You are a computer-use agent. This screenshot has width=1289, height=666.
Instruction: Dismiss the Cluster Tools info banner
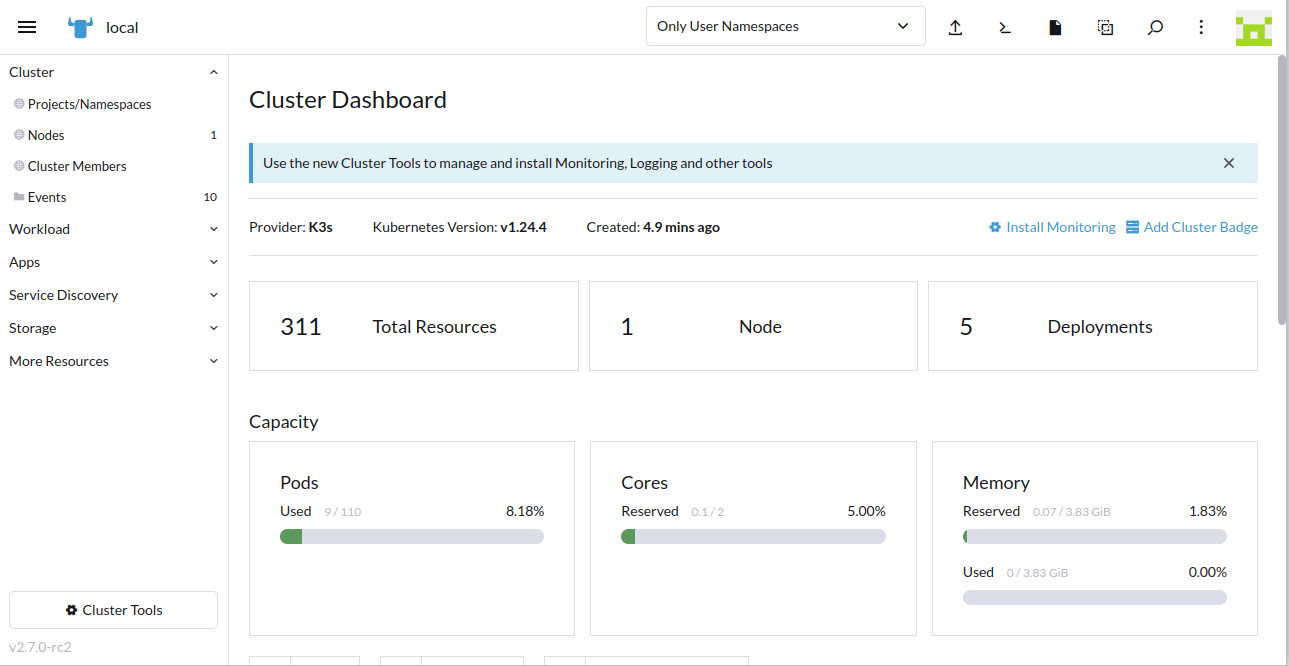[1229, 163]
